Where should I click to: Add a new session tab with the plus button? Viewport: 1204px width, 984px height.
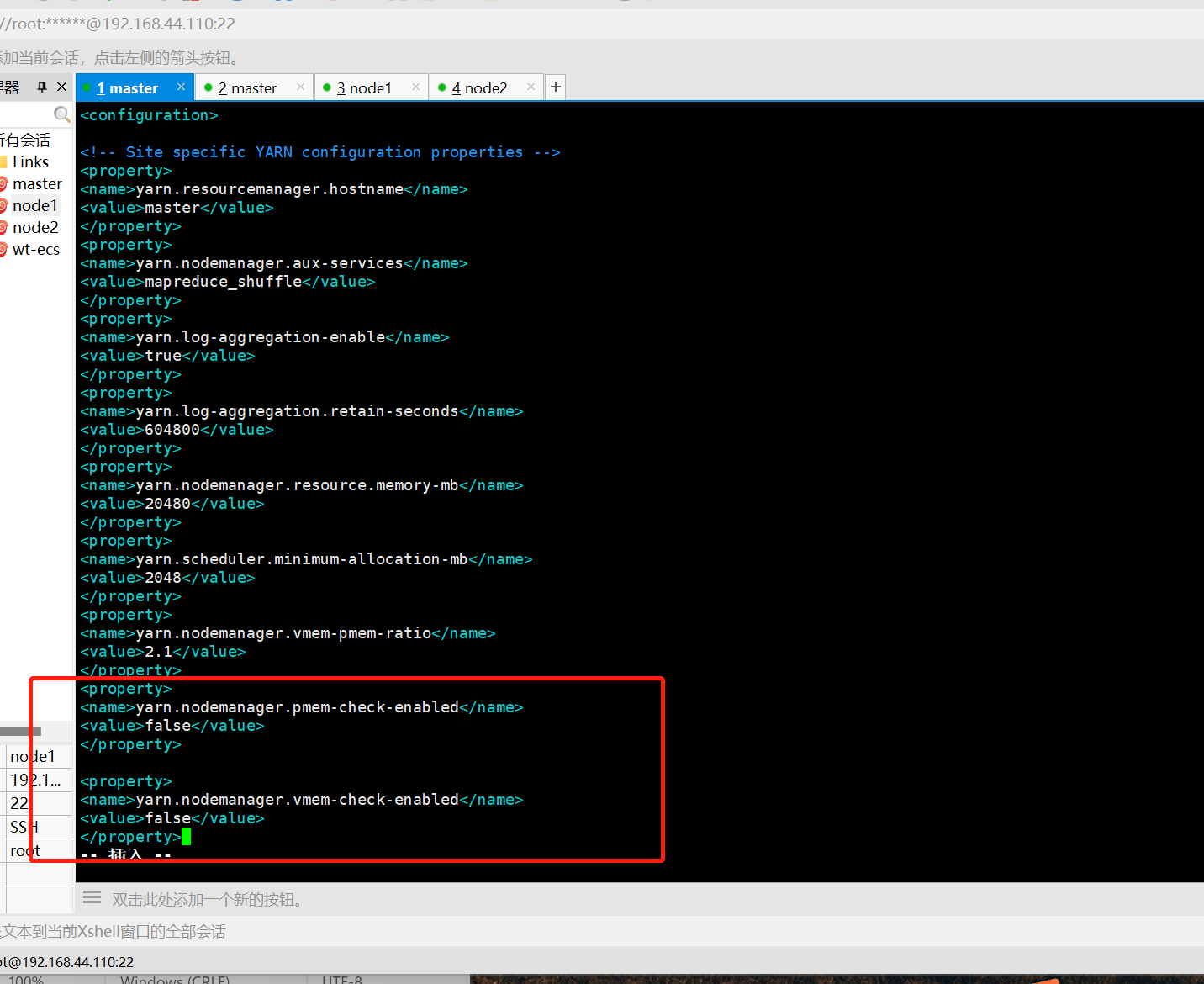[x=556, y=87]
